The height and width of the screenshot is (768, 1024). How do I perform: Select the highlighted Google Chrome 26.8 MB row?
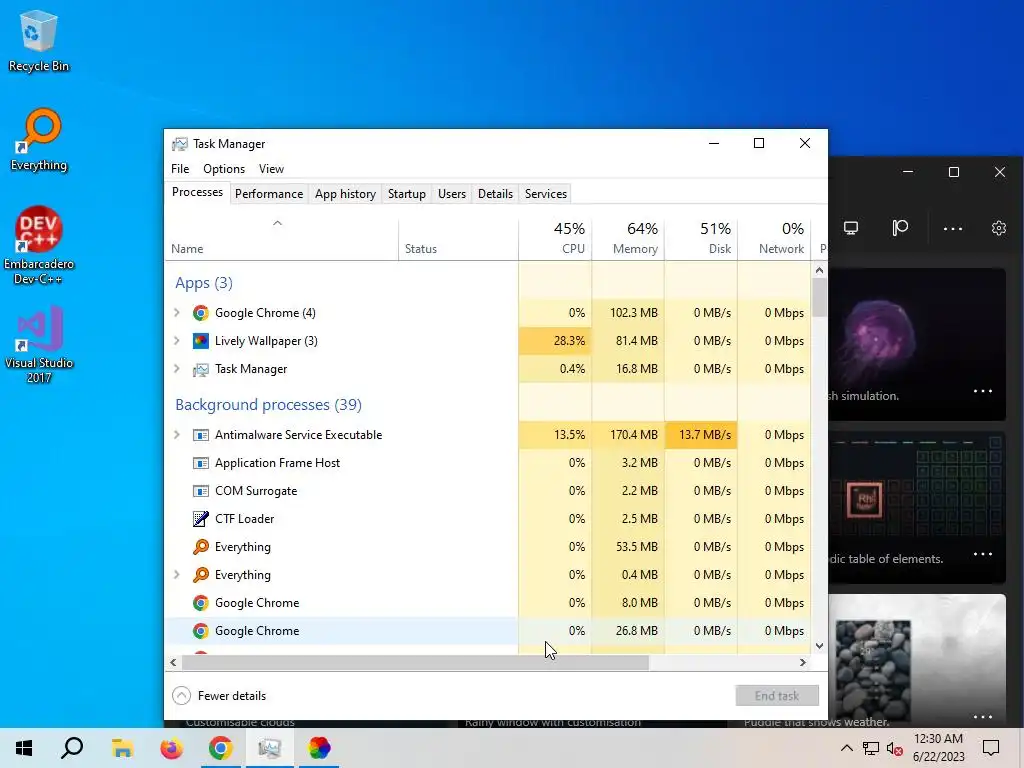coord(488,631)
